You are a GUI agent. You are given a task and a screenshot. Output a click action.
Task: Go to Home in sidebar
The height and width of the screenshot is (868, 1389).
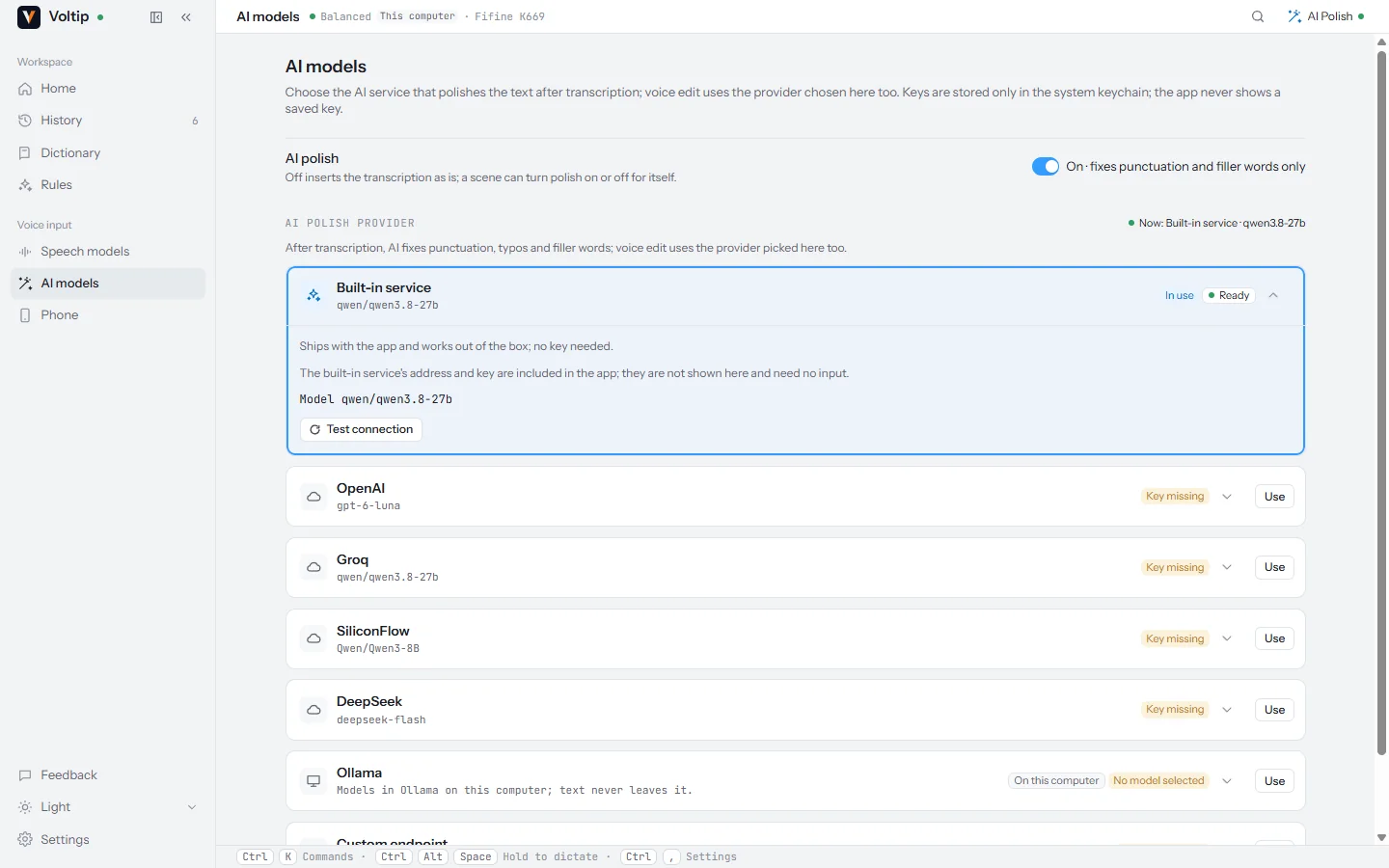point(108,89)
